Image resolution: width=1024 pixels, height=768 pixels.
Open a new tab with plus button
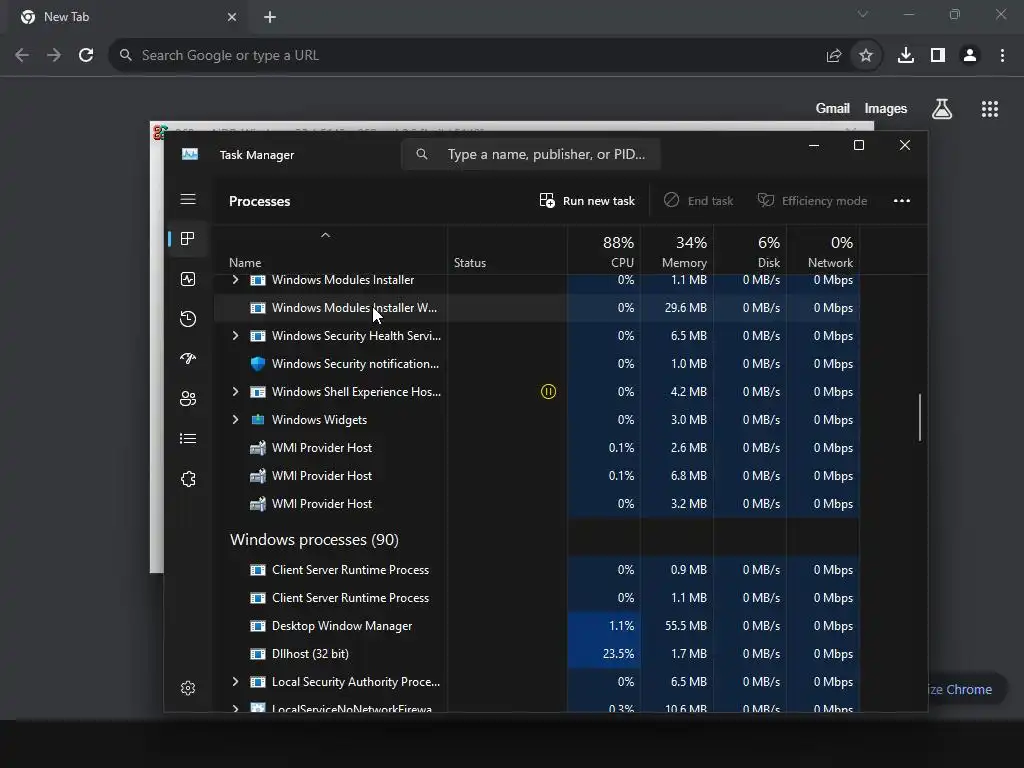(x=270, y=17)
